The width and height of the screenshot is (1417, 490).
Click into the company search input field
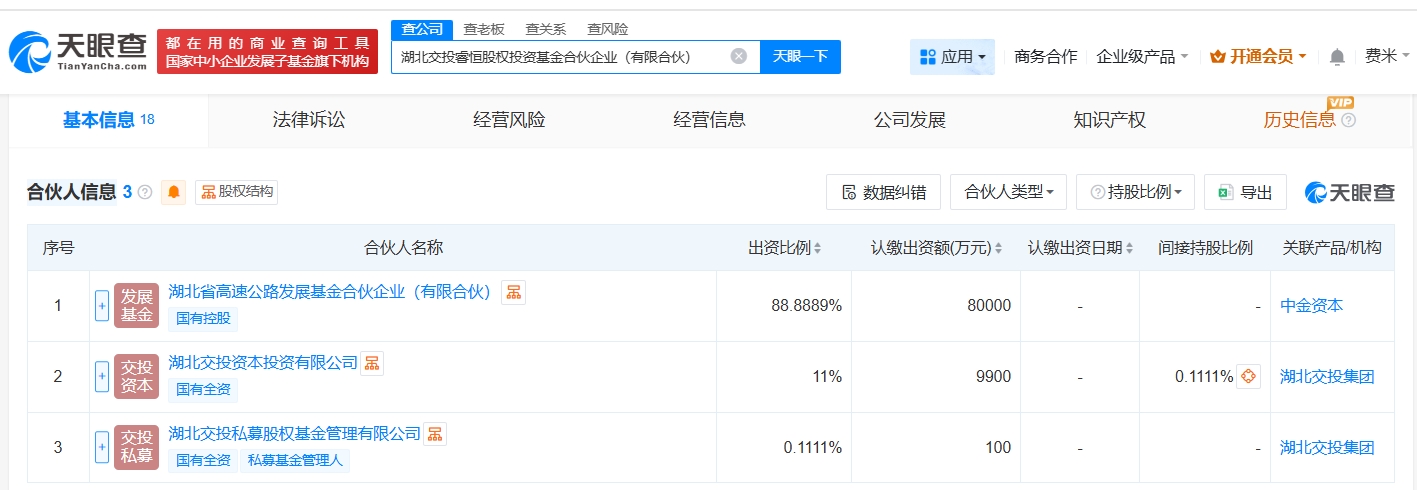click(x=560, y=57)
